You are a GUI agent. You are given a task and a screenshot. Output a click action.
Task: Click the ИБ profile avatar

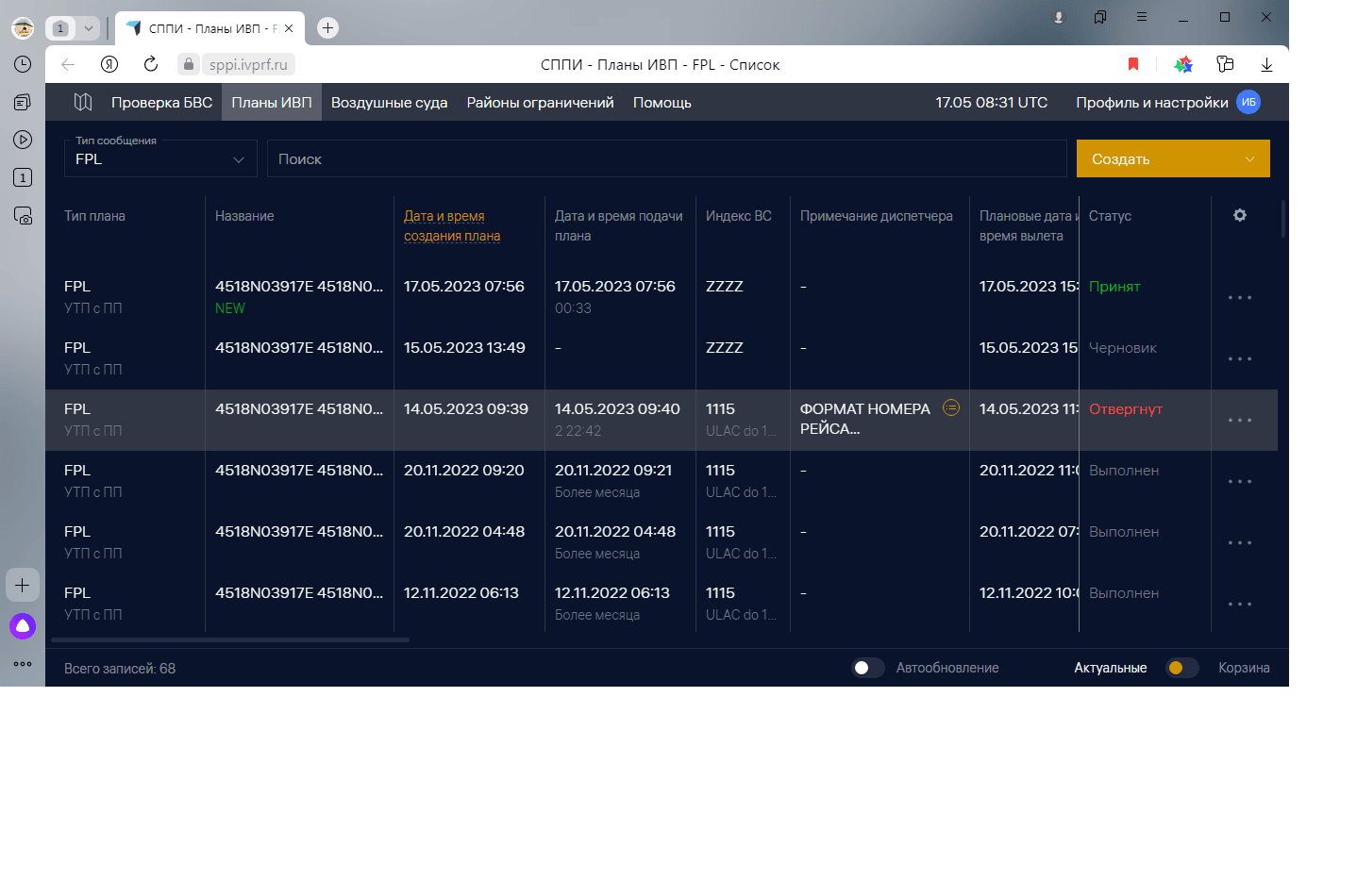pos(1248,102)
